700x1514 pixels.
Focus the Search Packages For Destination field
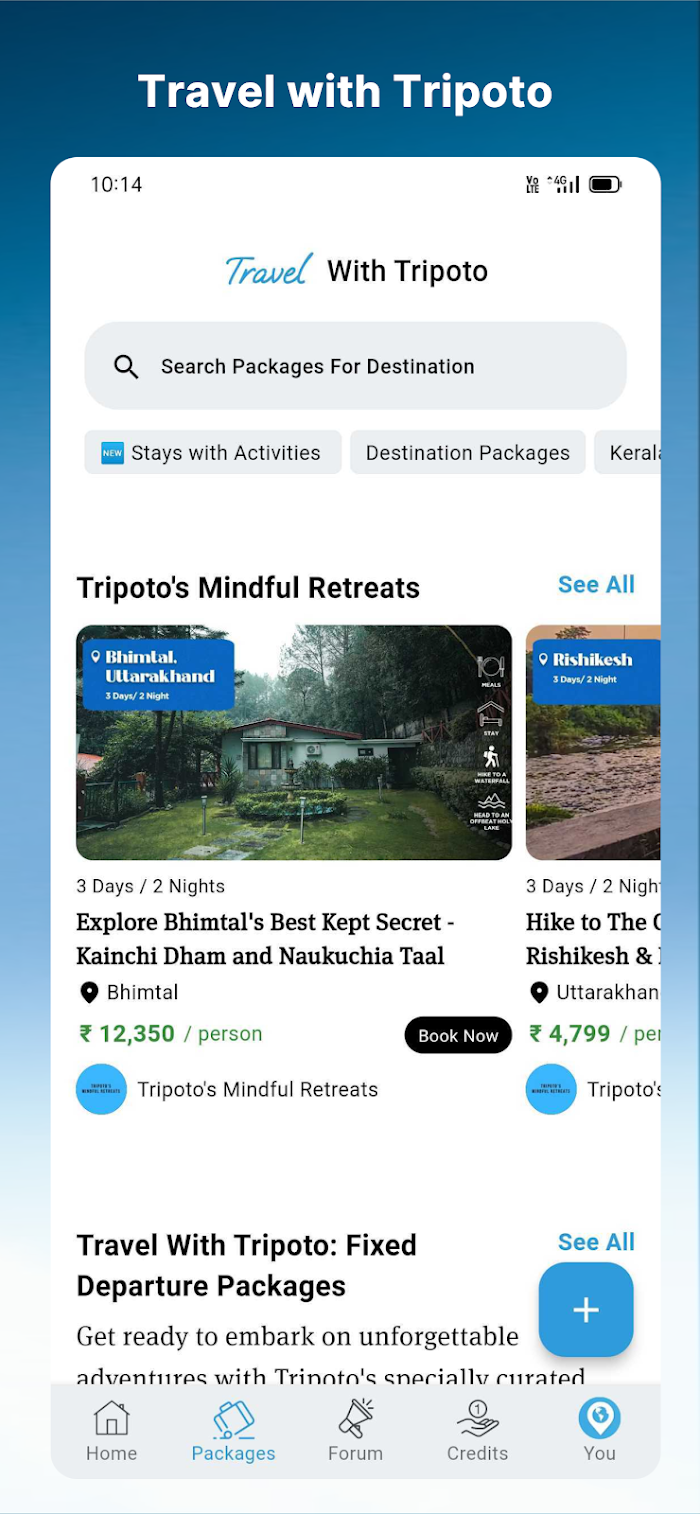pyautogui.click(x=355, y=366)
